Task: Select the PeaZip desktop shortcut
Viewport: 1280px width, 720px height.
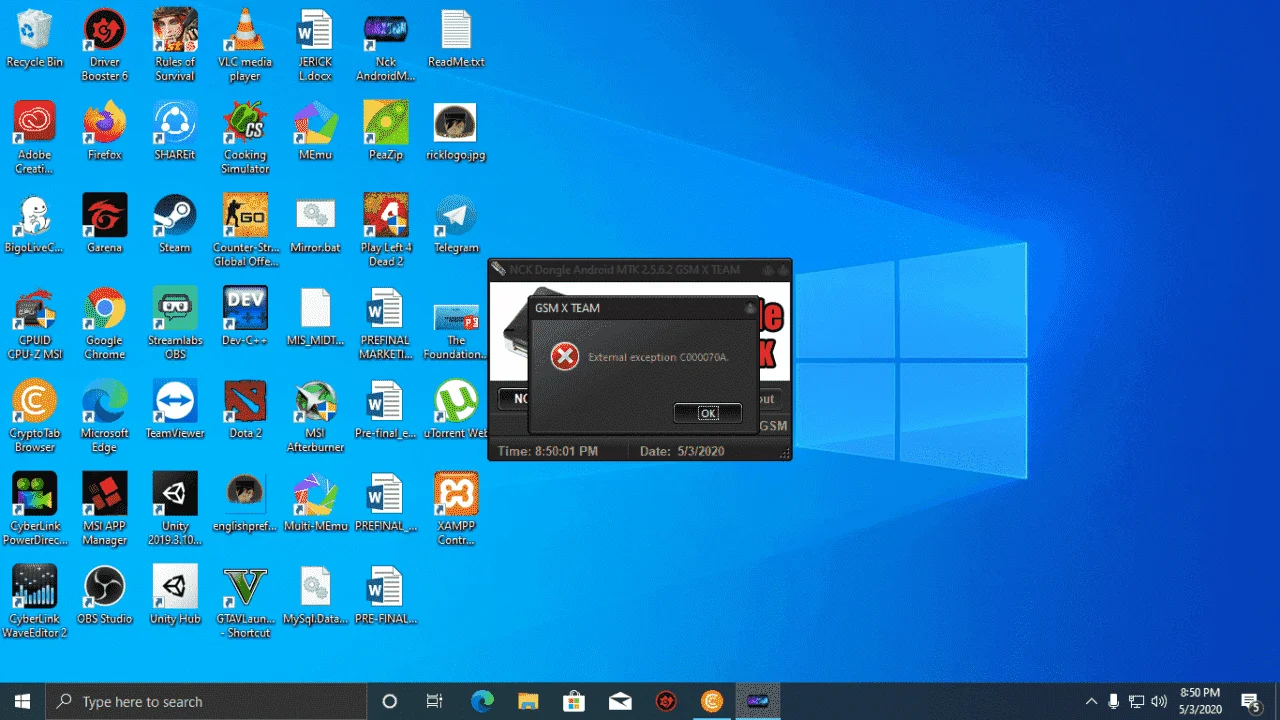Action: coord(385,132)
